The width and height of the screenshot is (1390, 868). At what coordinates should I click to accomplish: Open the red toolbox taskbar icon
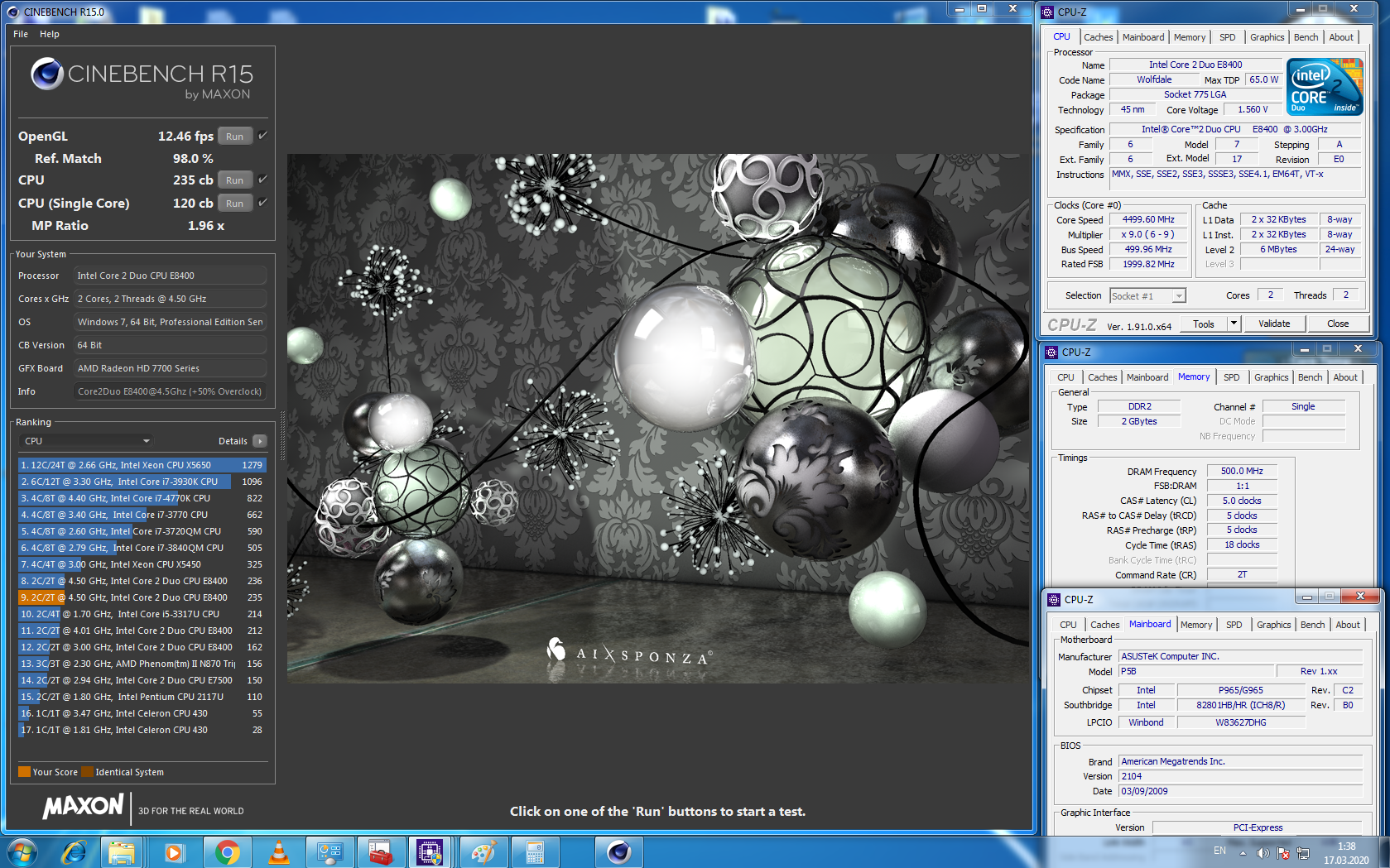click(381, 851)
